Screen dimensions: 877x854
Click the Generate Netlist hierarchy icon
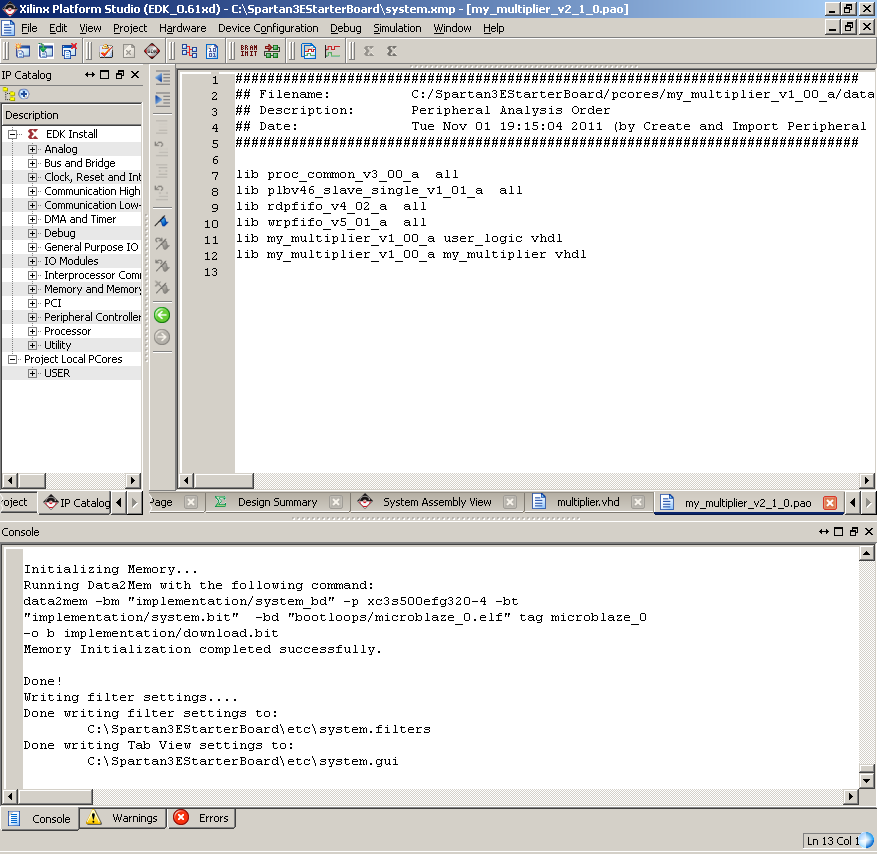coord(190,51)
